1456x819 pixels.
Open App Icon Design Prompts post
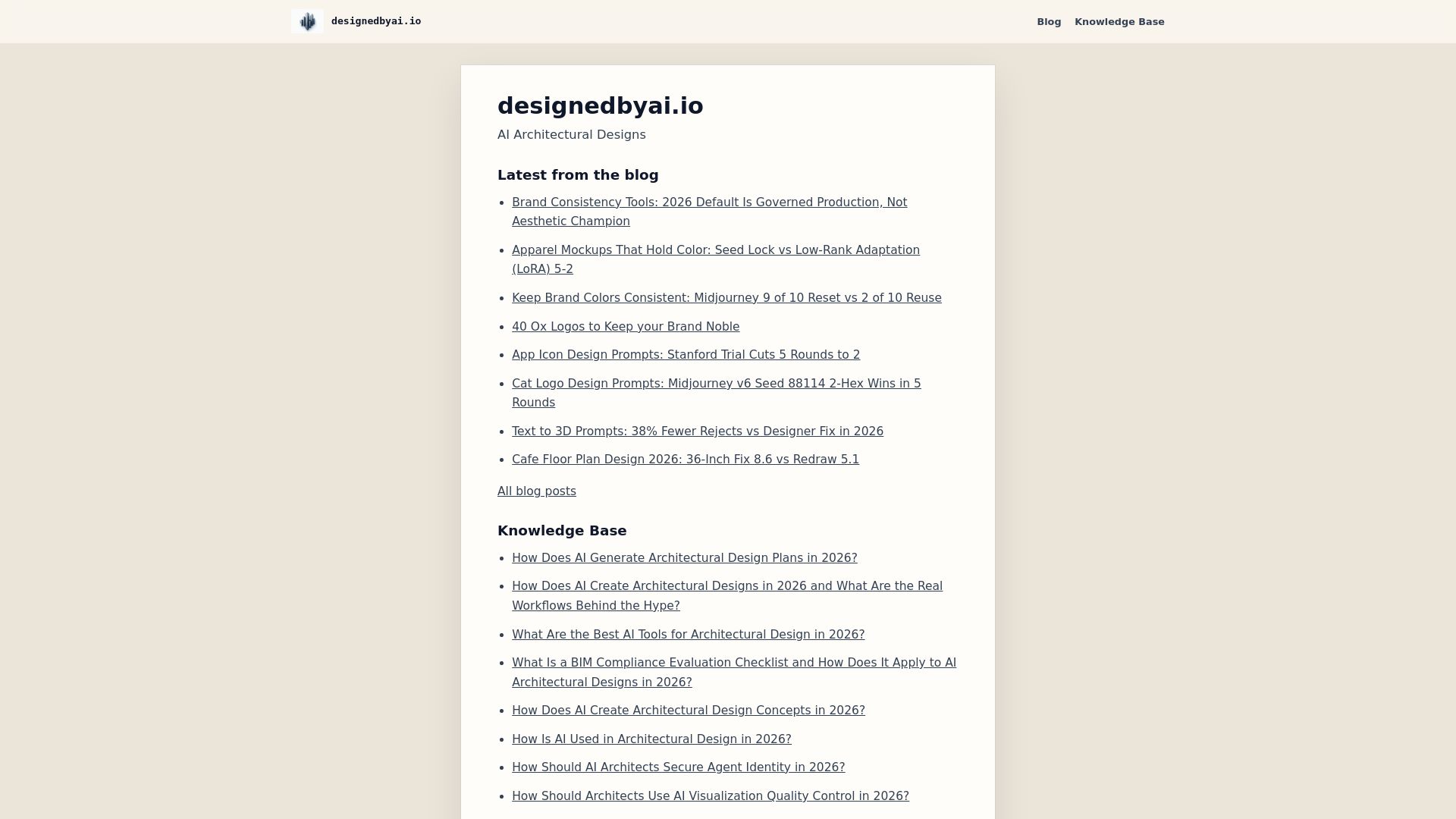686,355
